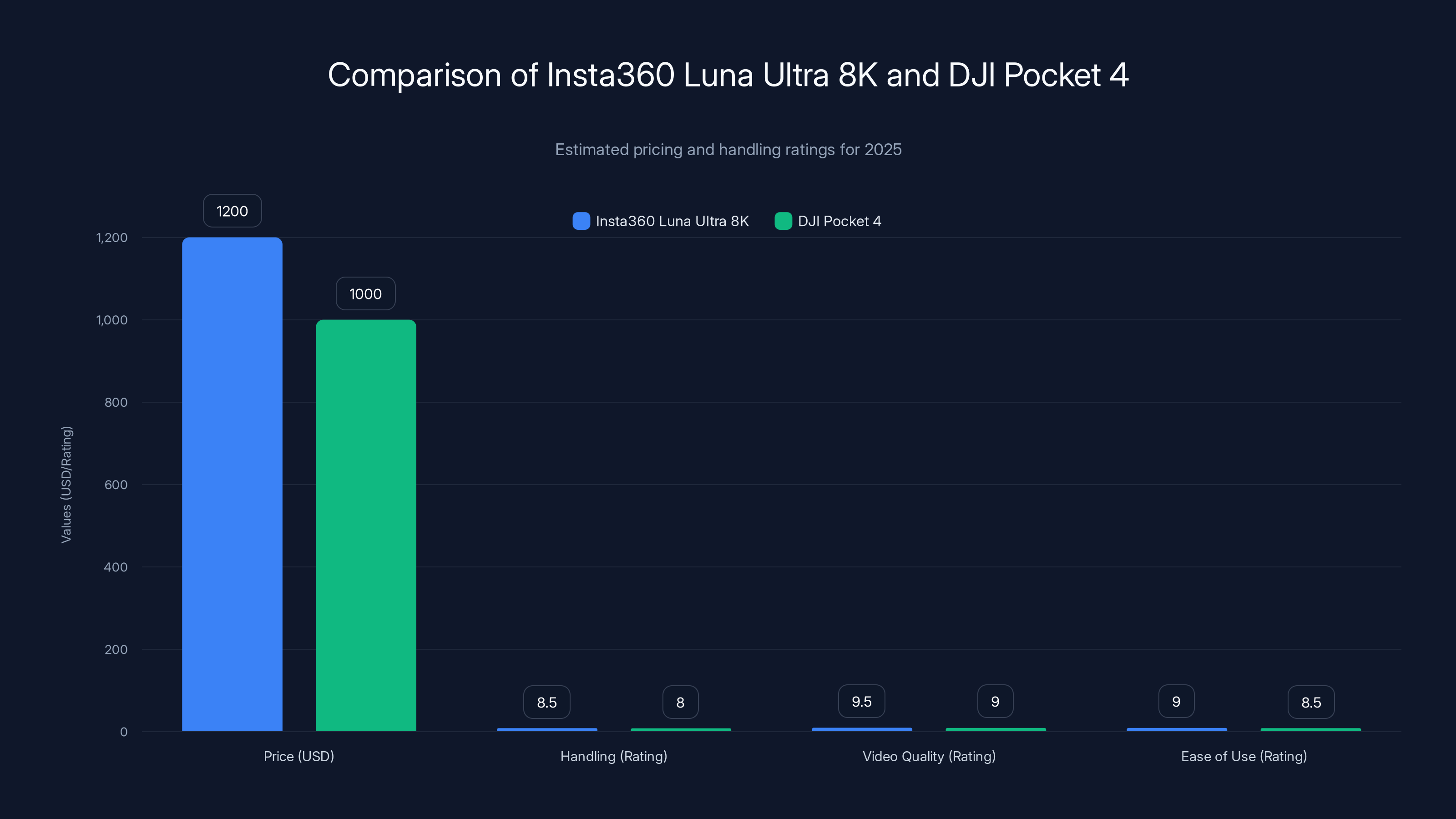Click the 600 y-axis tick label
This screenshot has height=819, width=1456.
point(116,485)
